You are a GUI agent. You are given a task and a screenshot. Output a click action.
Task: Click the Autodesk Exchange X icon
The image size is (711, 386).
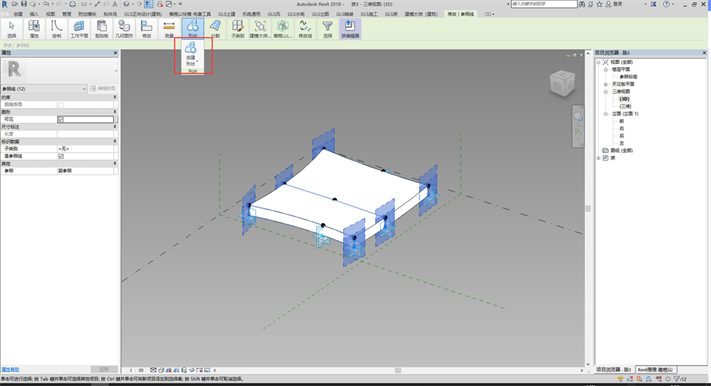point(653,4)
